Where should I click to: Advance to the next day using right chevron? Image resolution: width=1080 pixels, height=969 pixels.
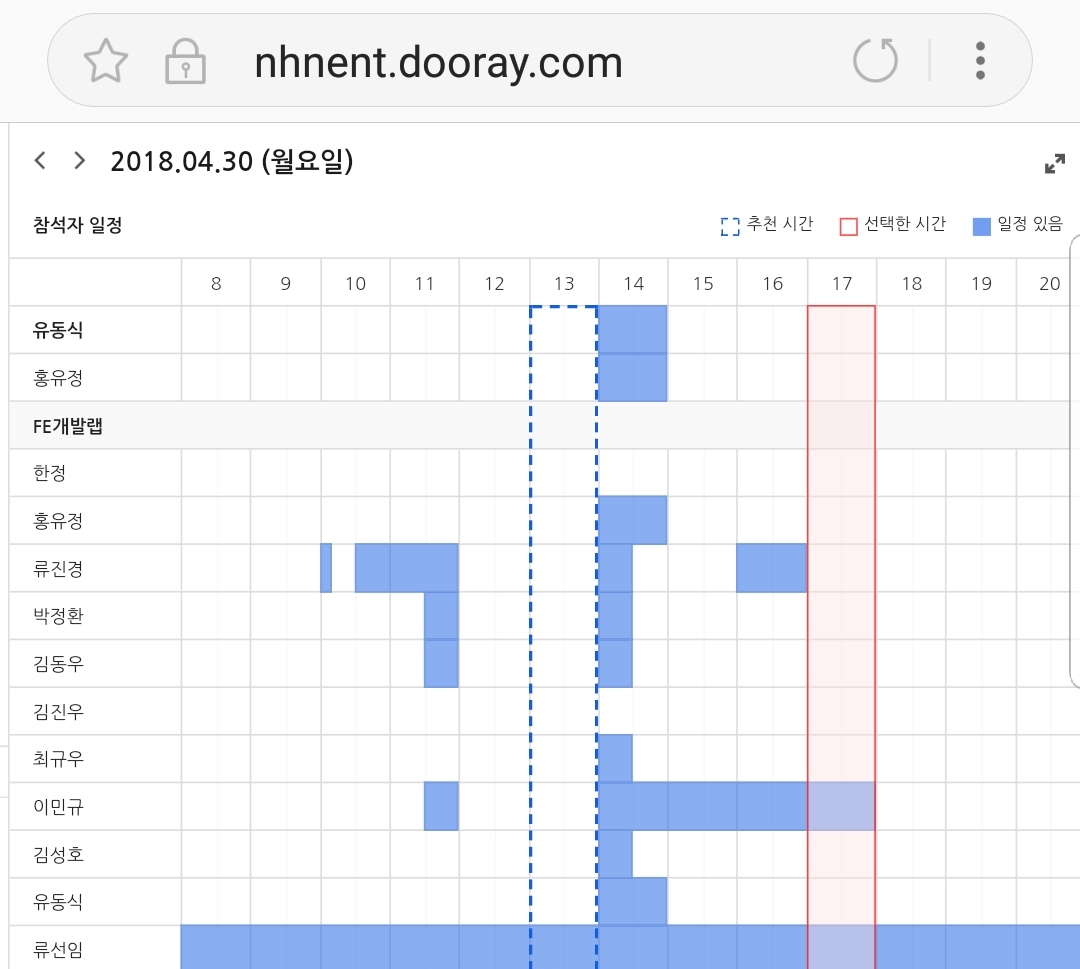coord(78,160)
